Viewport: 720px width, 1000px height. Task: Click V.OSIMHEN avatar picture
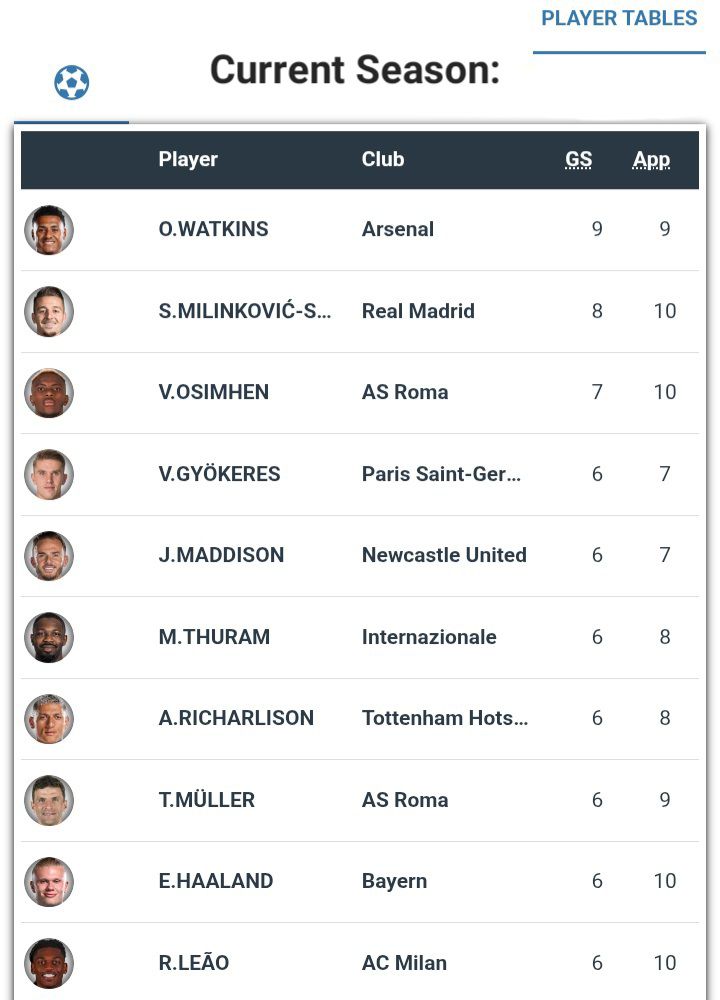pyautogui.click(x=49, y=393)
